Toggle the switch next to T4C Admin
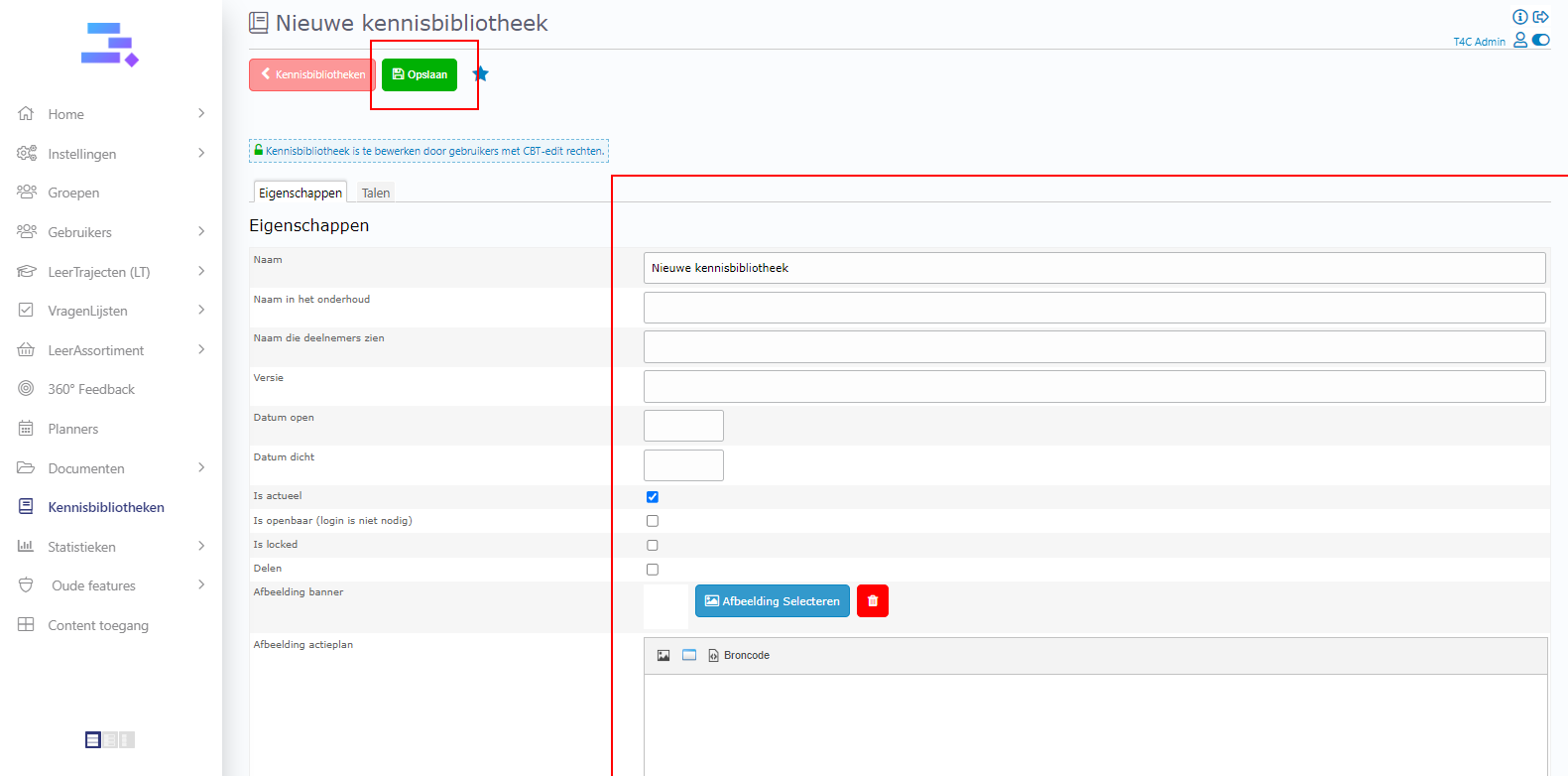Screen dimensions: 1568x776 (x=1541, y=41)
